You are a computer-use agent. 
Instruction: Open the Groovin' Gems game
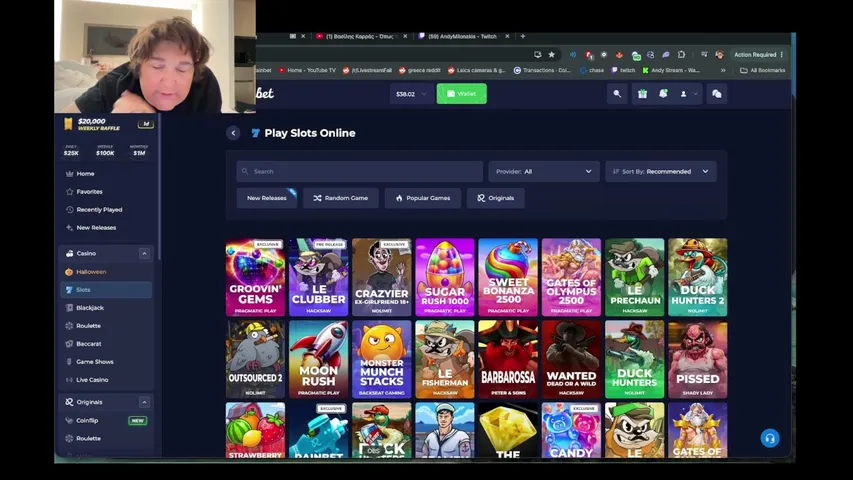click(255, 277)
